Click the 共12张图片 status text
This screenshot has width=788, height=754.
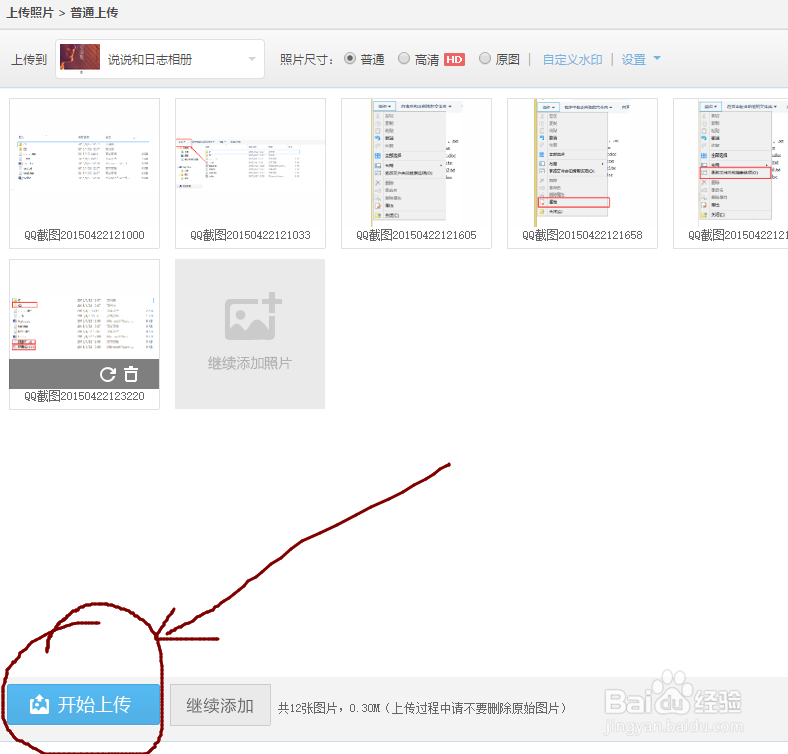[x=422, y=708]
